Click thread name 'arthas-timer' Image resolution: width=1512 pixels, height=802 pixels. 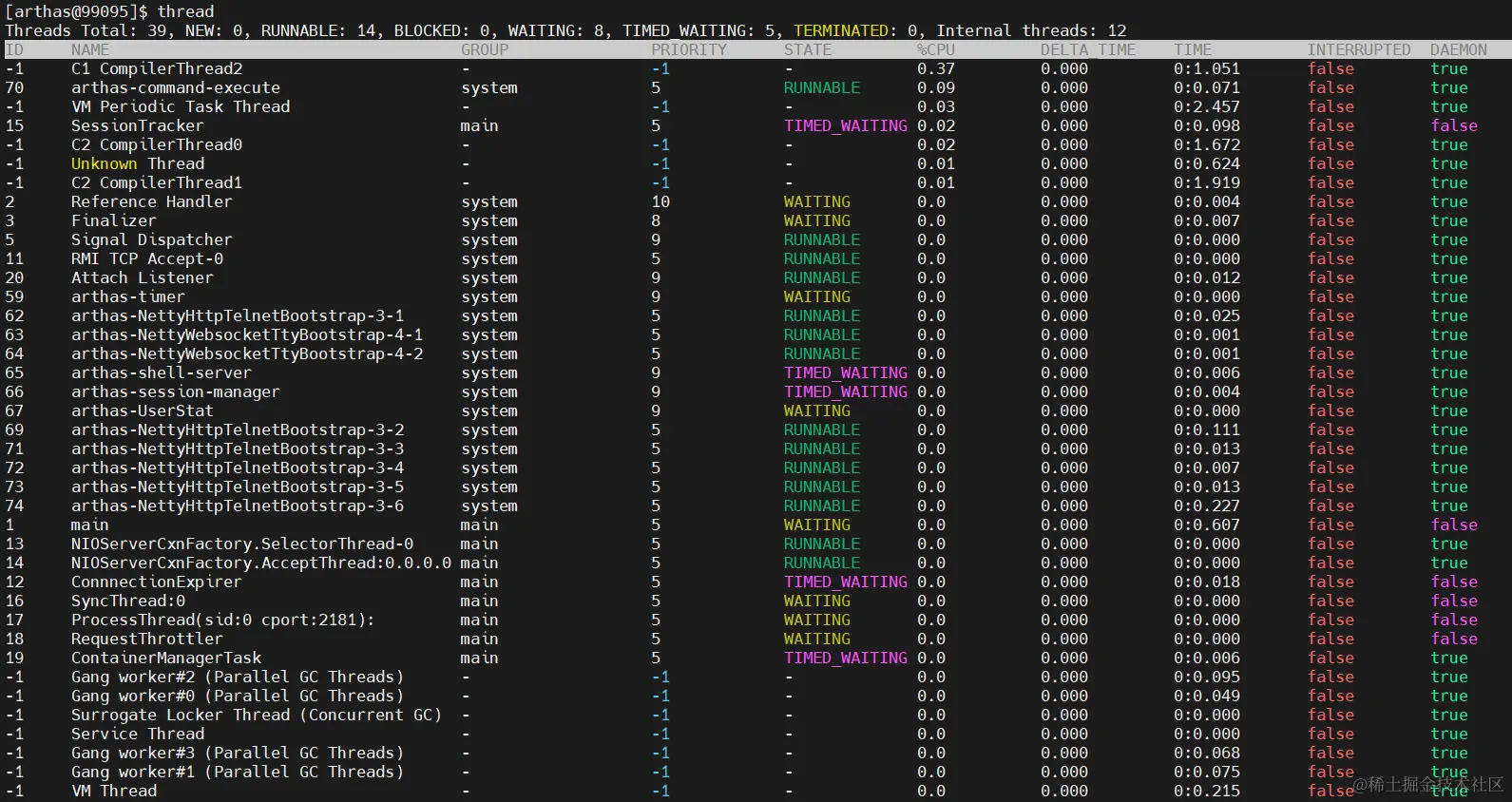point(128,296)
